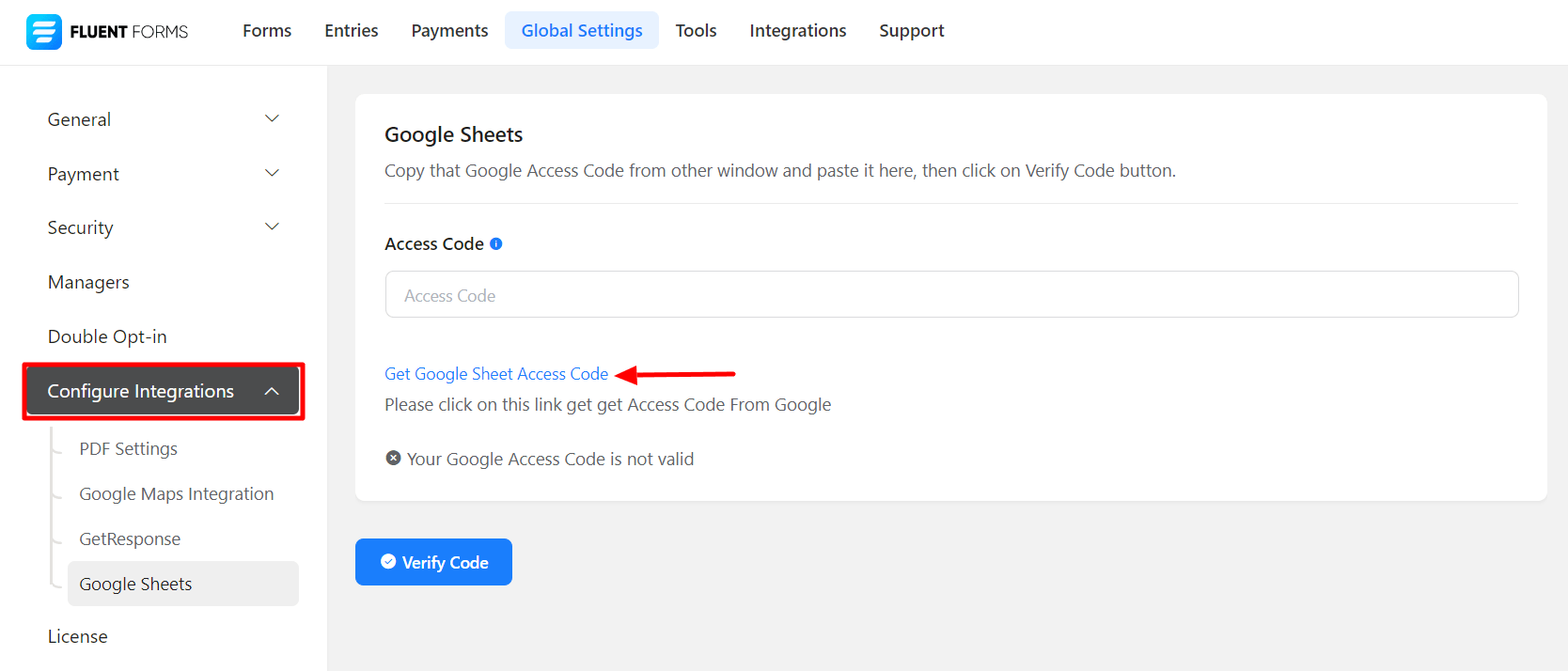
Task: Open PDF Settings in sidebar
Action: coord(129,449)
